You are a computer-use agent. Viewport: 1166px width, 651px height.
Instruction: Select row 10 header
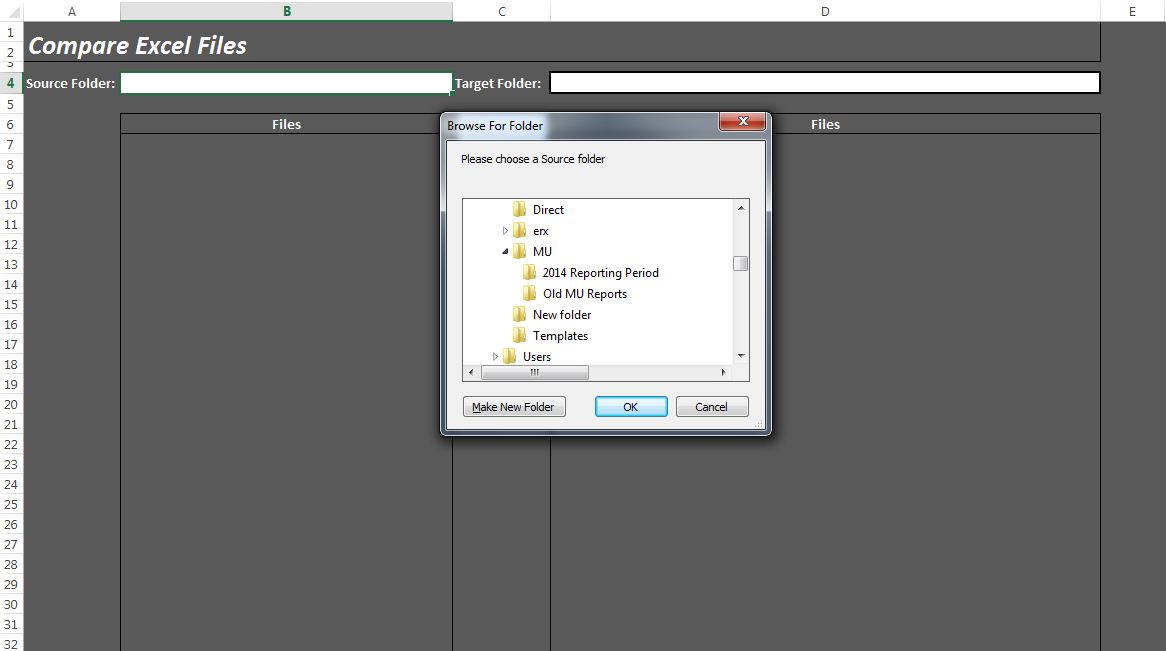(x=11, y=204)
